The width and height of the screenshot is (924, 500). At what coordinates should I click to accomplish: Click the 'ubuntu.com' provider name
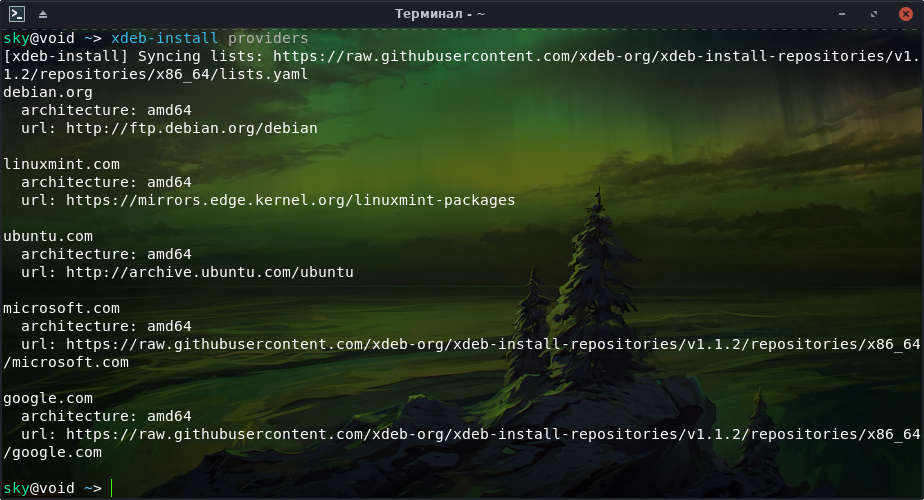[x=48, y=236]
